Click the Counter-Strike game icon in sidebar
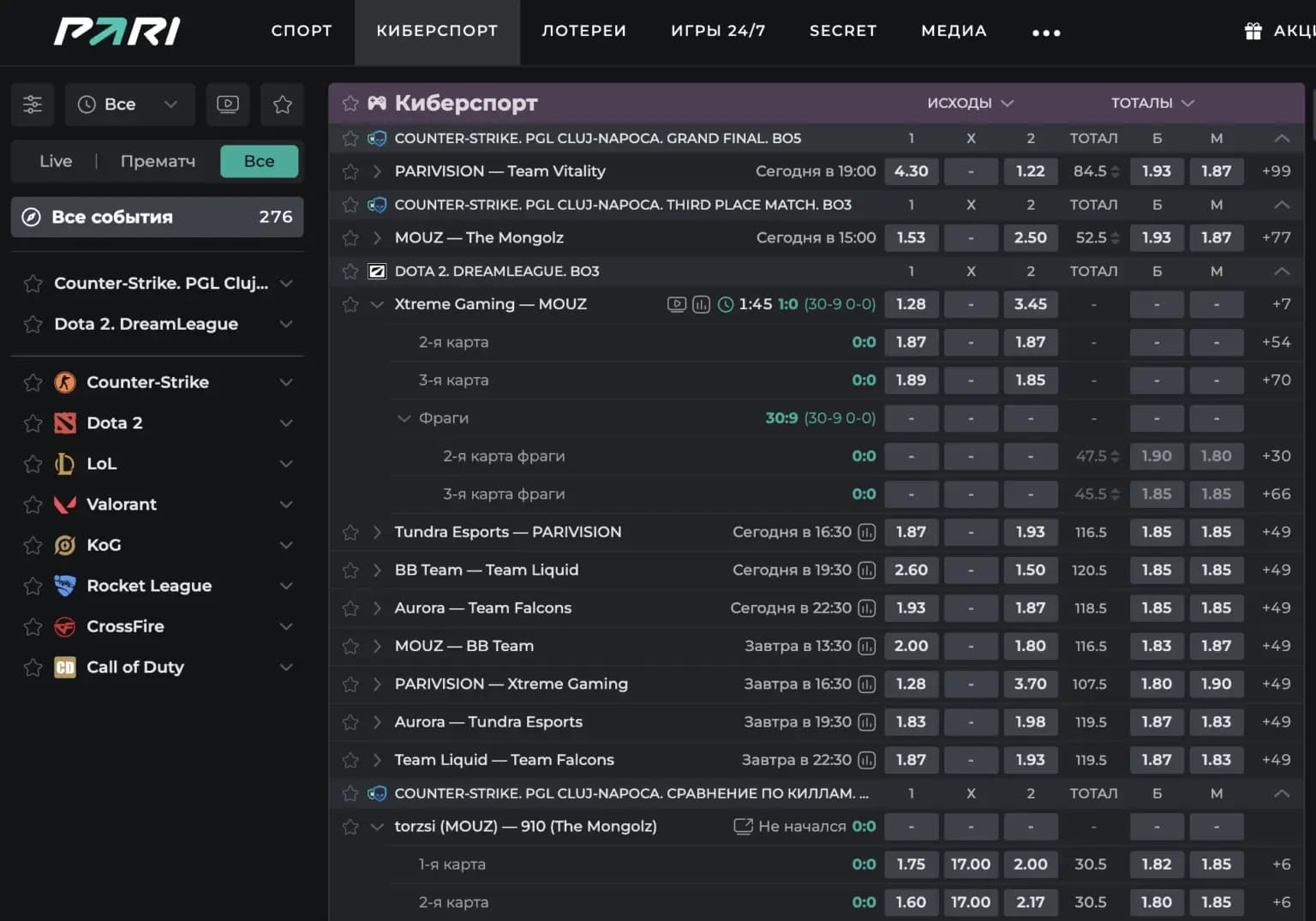 65,382
